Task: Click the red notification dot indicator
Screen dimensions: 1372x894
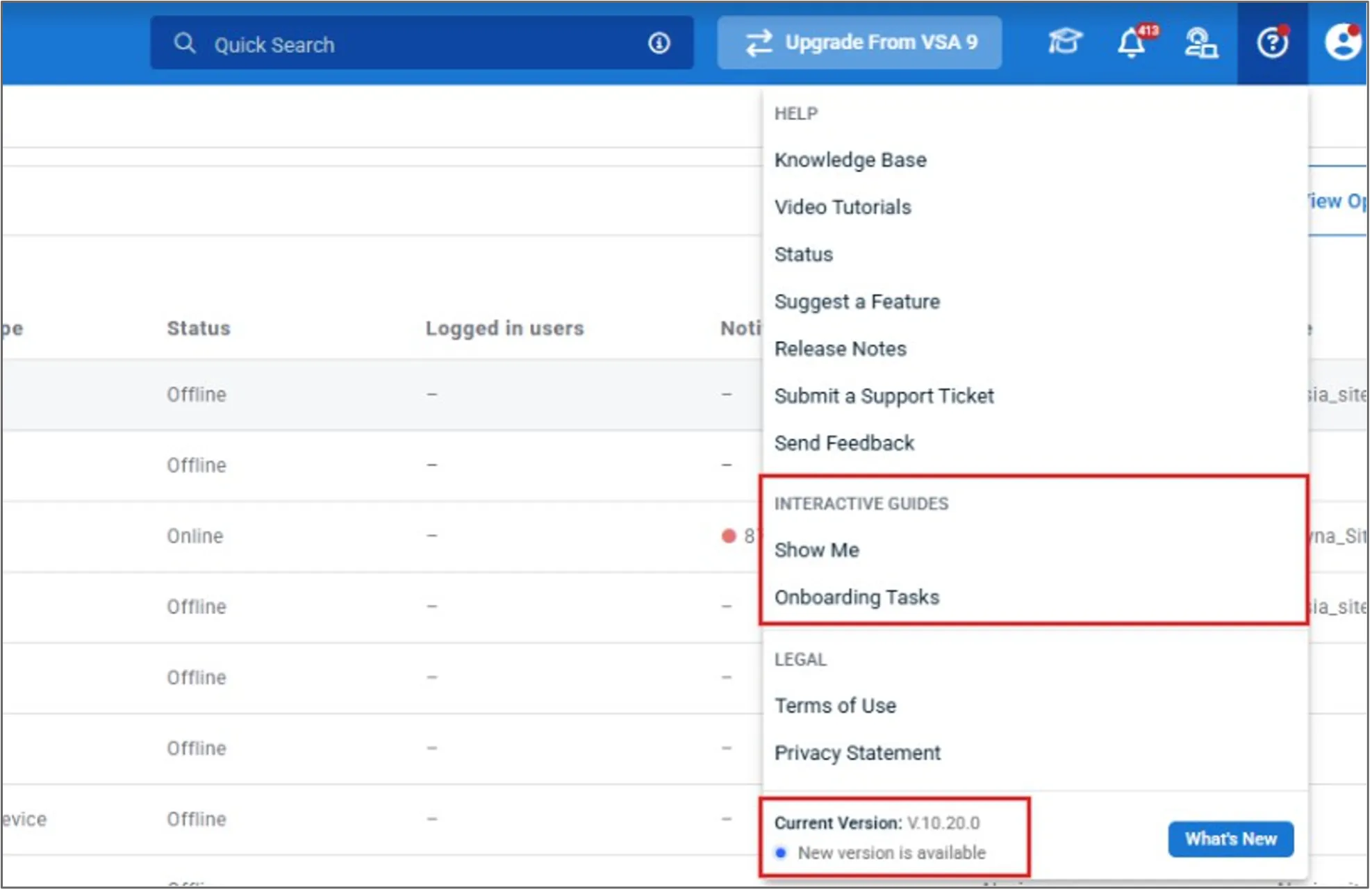Action: 728,536
